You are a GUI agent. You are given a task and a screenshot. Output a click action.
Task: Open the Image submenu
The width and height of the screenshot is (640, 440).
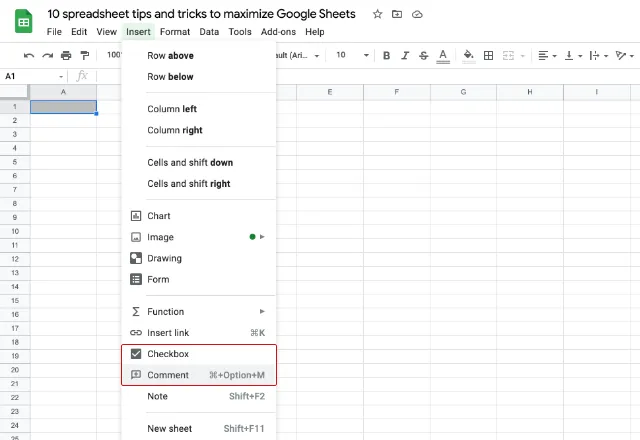[x=199, y=237]
